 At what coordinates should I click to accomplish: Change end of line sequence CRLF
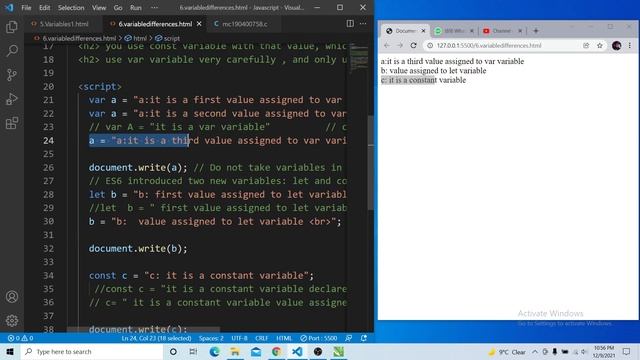pos(262,338)
